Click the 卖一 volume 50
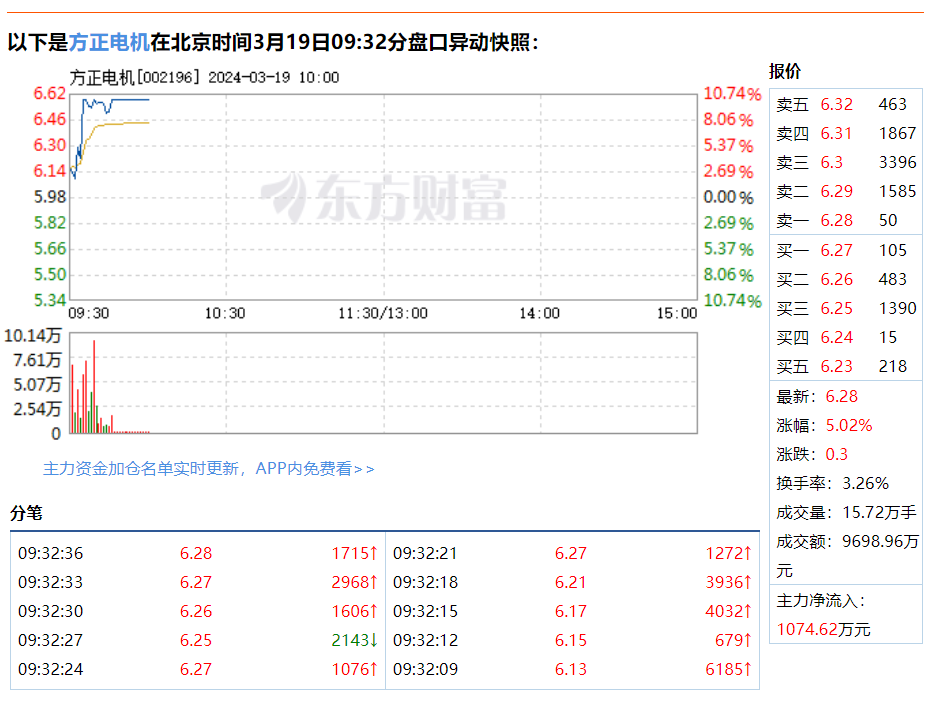Image resolution: width=936 pixels, height=704 pixels. pos(888,220)
